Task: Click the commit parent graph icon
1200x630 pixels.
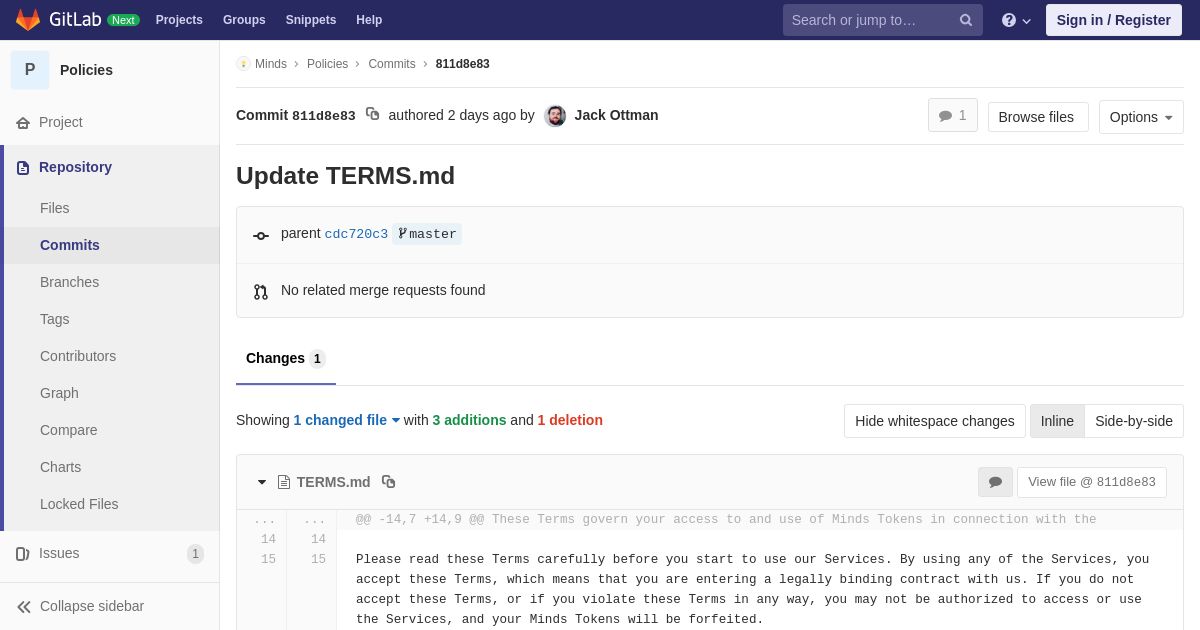Action: (261, 236)
